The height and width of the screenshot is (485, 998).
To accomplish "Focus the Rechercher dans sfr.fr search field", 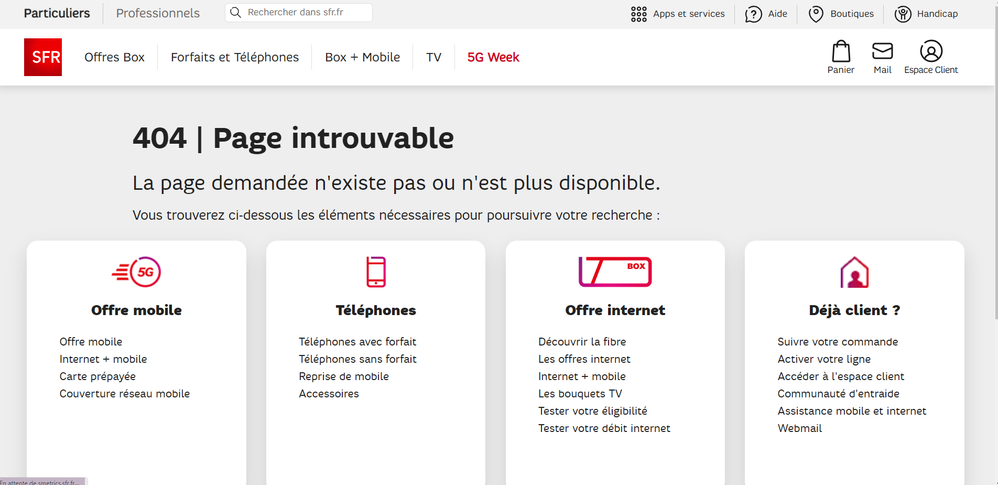I will coord(299,13).
